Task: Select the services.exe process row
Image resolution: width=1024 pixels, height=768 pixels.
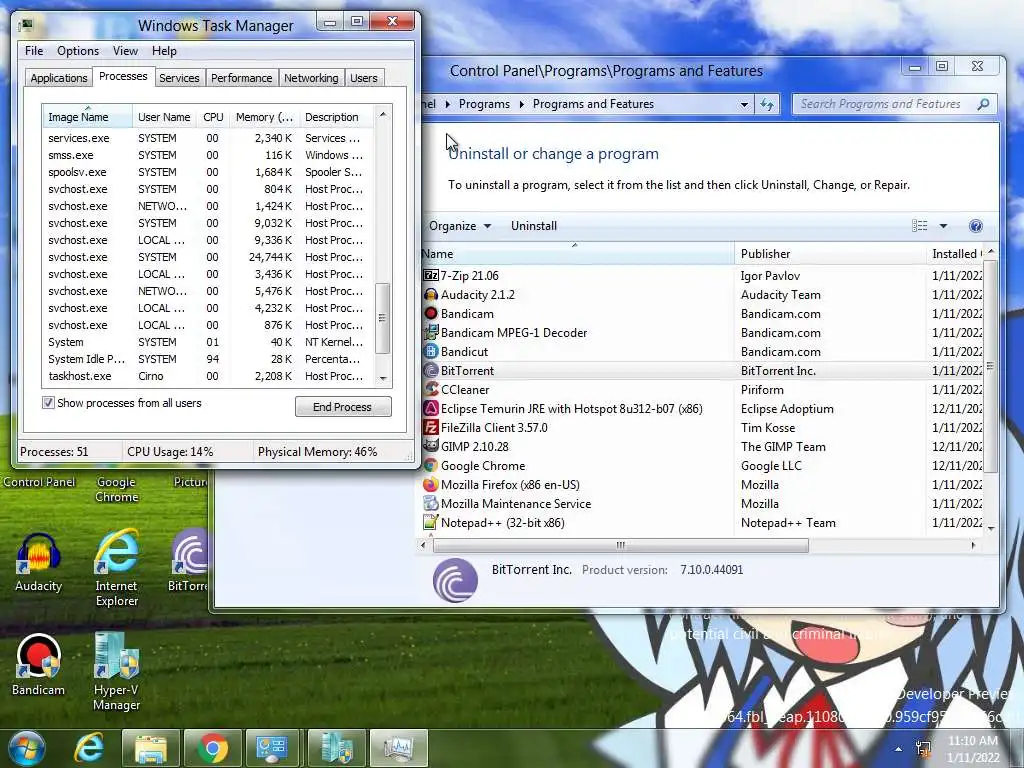Action: pyautogui.click(x=208, y=138)
